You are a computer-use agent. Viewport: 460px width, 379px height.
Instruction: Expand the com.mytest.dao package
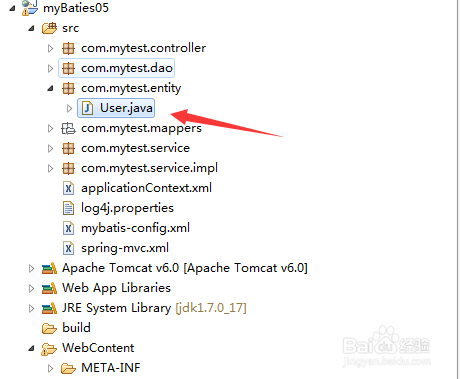coord(50,69)
